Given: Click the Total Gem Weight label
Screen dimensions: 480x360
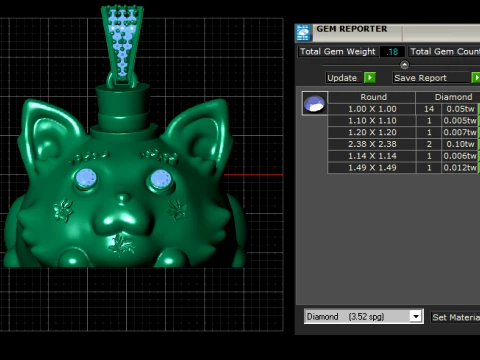Looking at the screenshot, I should (x=338, y=52).
